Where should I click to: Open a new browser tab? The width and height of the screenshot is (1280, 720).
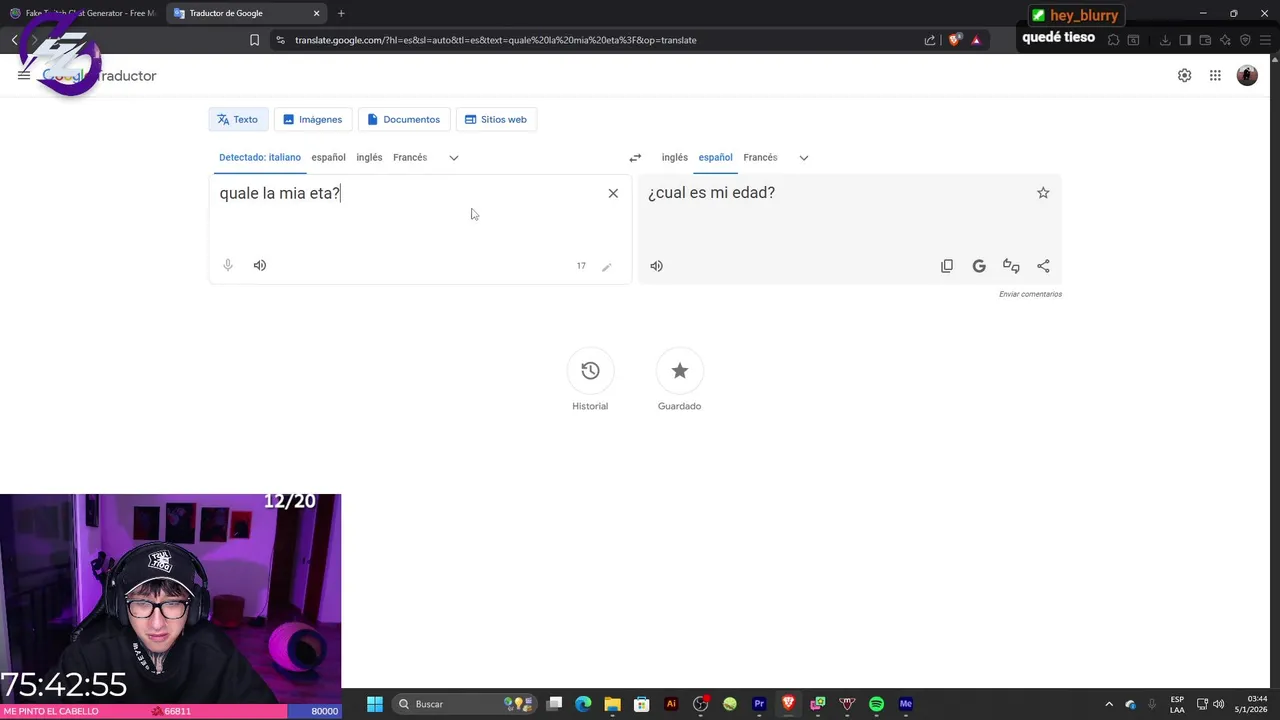click(341, 13)
